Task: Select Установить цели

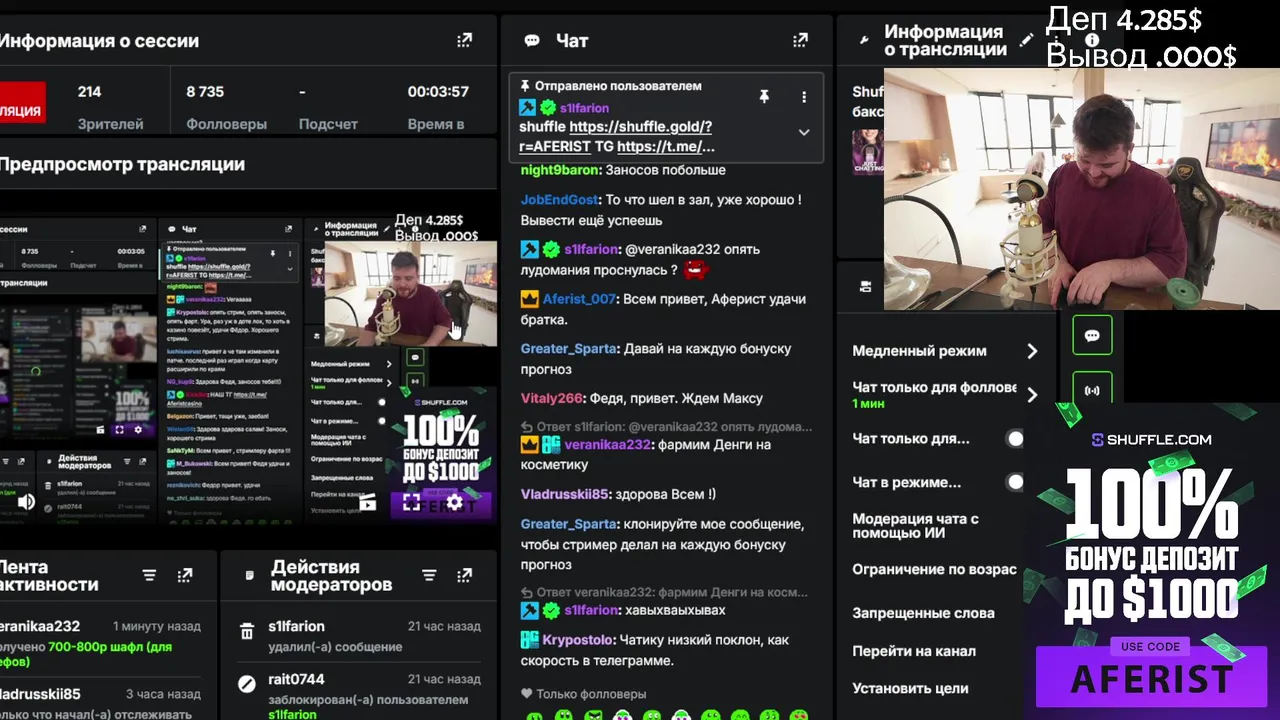Action: (910, 688)
